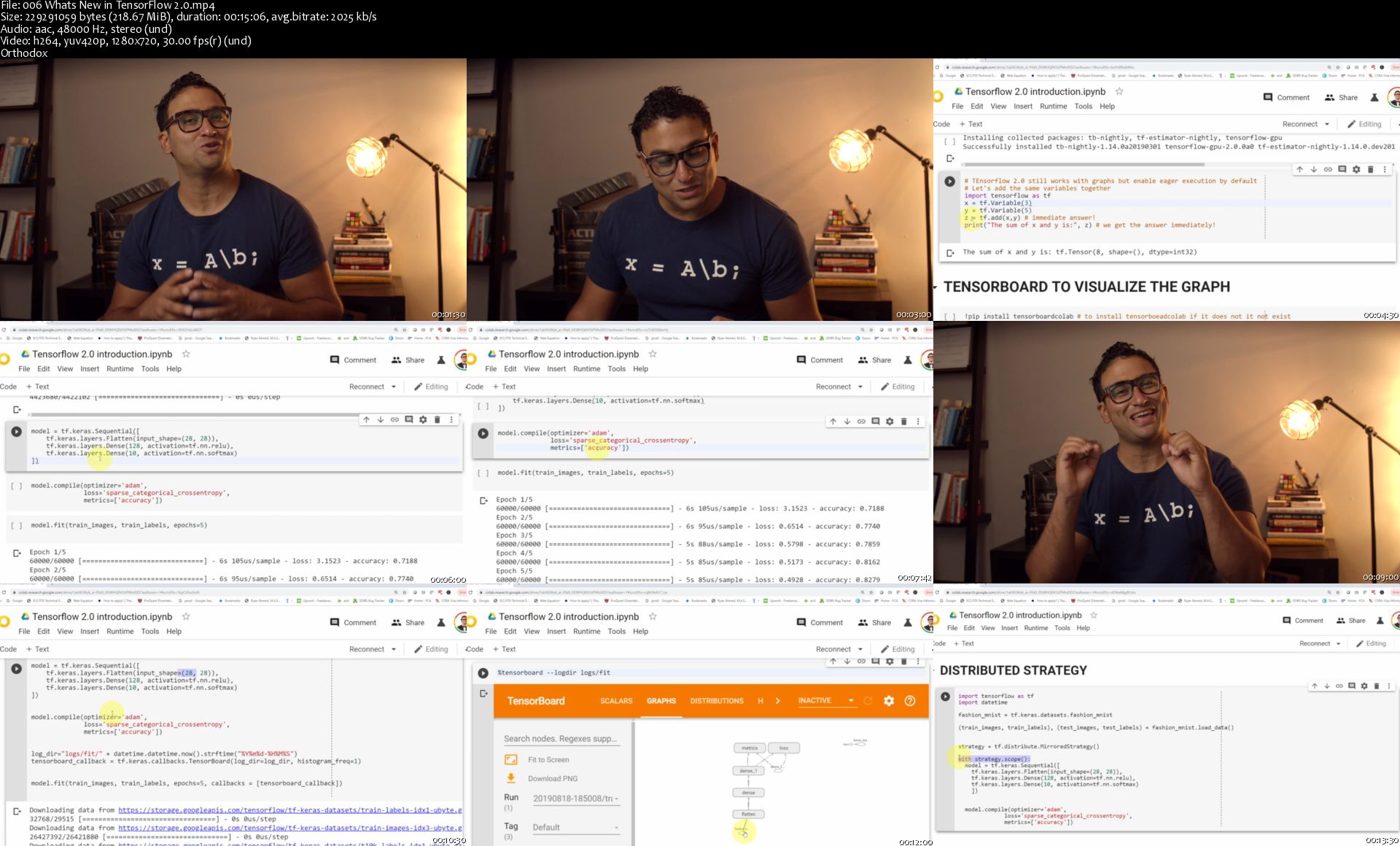The width and height of the screenshot is (1400, 846).
Task: Open the Run dropdown '20190818-185008/tr'
Action: click(576, 799)
